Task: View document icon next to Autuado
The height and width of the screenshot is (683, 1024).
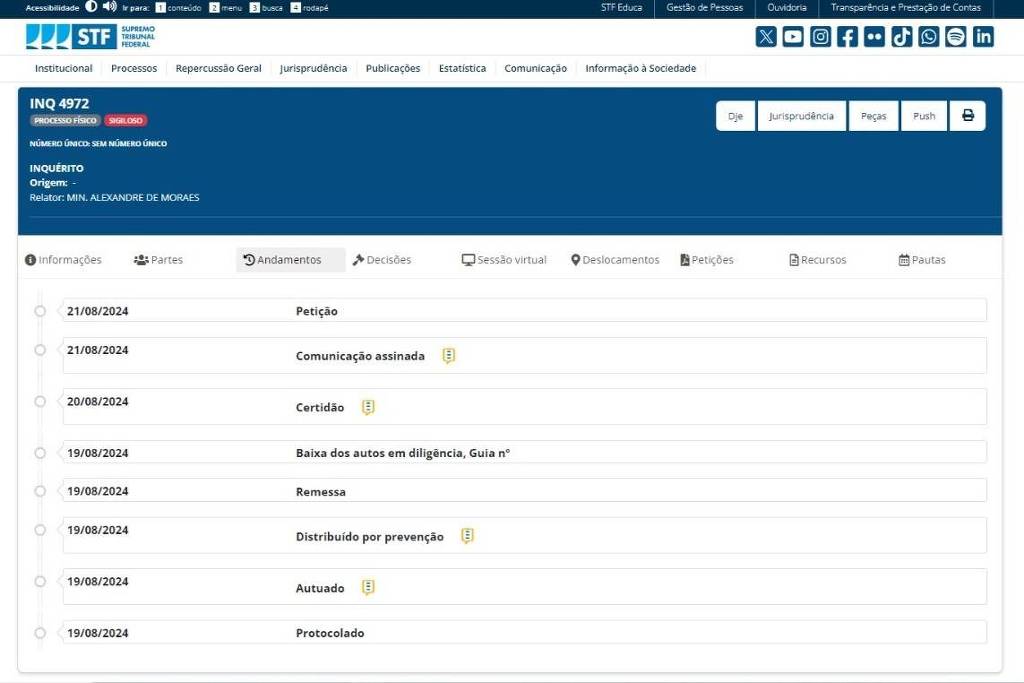Action: tap(368, 588)
